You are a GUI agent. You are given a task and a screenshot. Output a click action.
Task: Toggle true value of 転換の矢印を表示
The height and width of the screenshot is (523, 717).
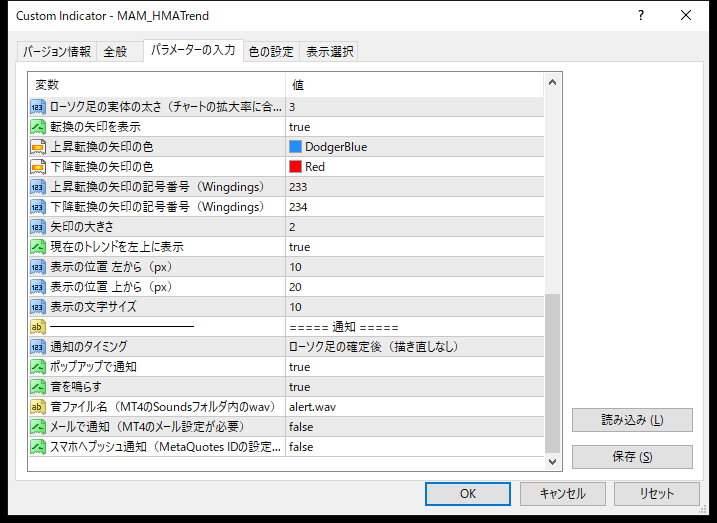pos(414,127)
